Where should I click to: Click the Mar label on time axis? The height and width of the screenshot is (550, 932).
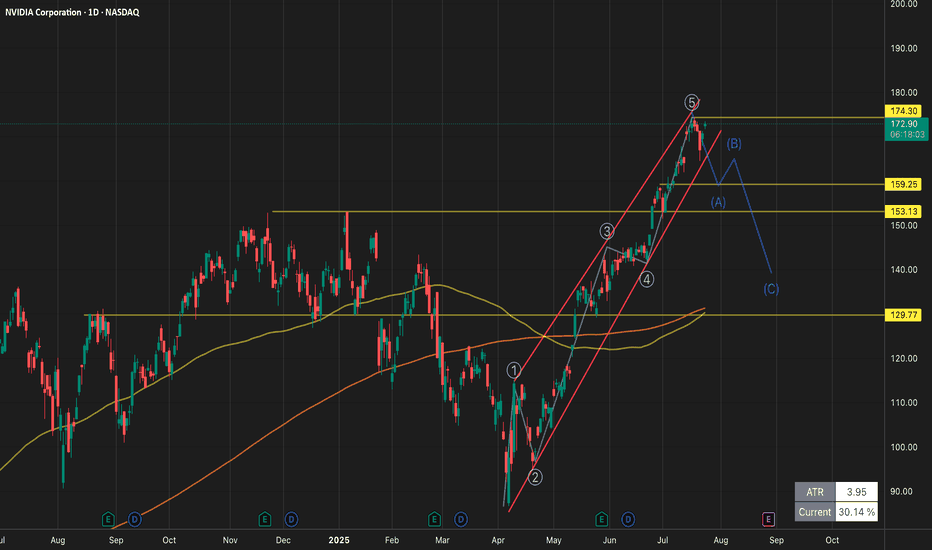[442, 540]
